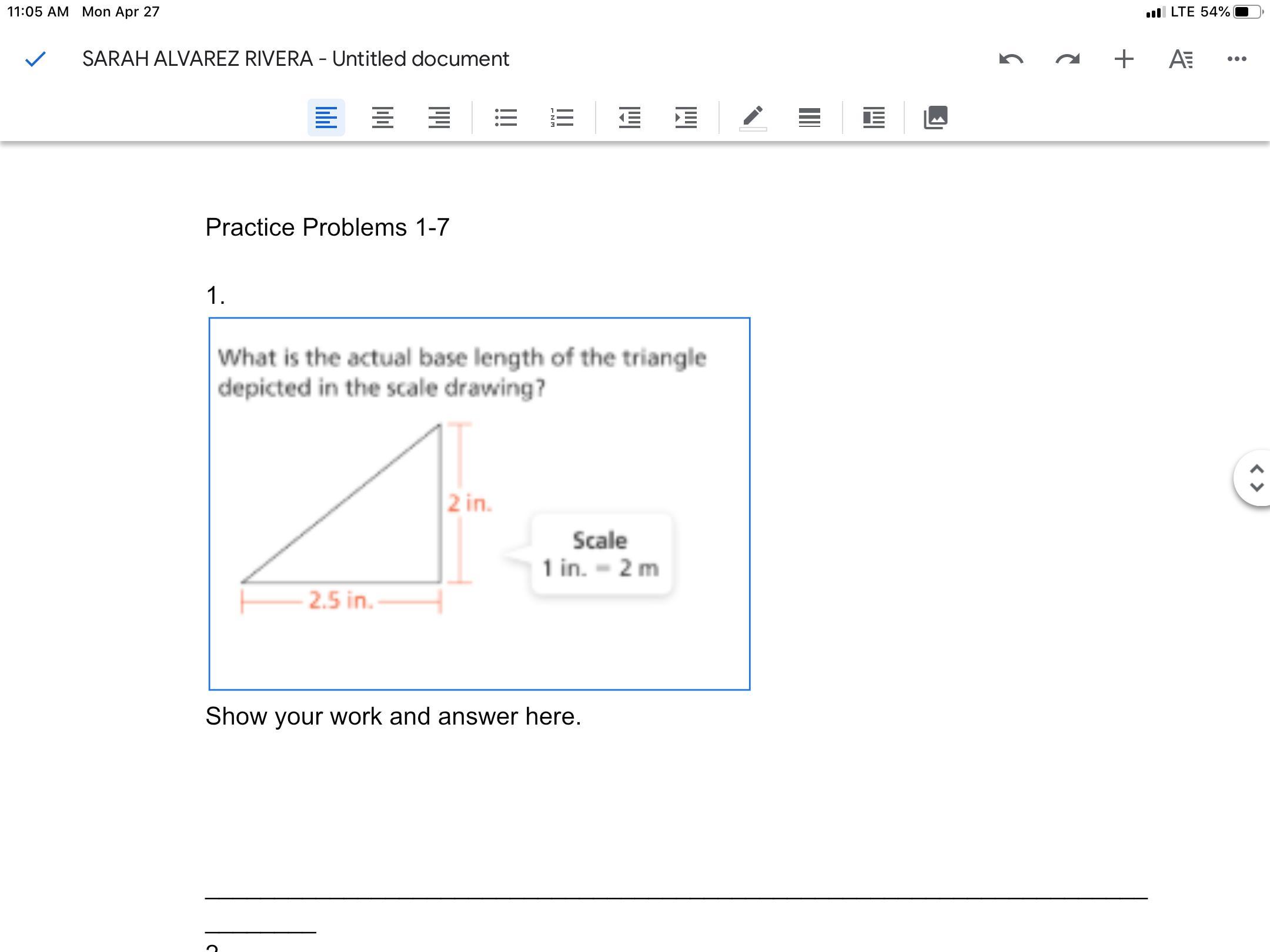Open the text formatting panel

pyautogui.click(x=1180, y=59)
